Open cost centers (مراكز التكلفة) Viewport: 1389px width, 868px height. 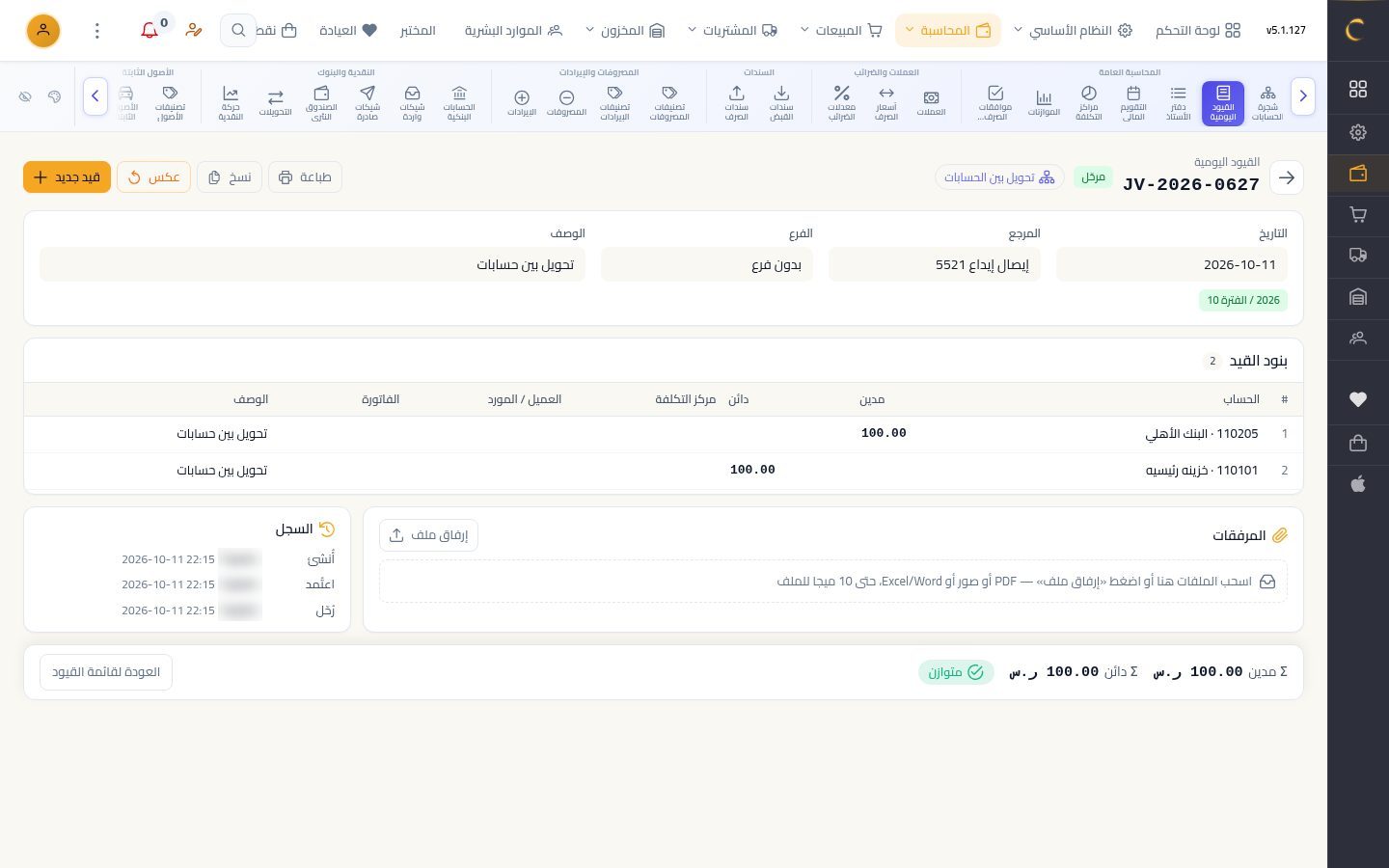pos(1088,102)
